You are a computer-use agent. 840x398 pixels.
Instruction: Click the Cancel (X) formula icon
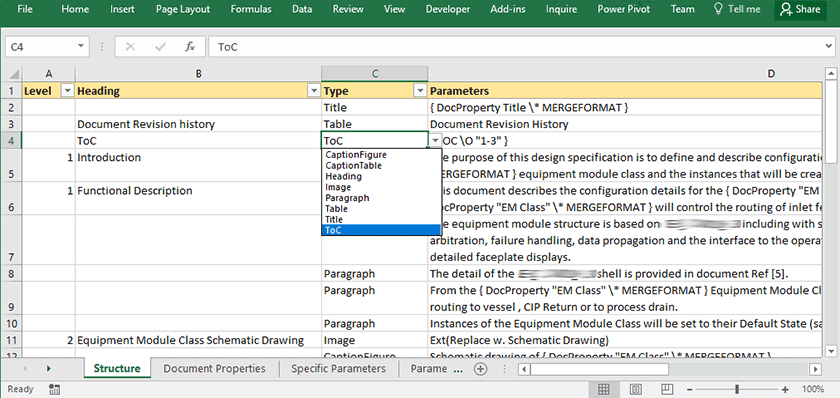tap(130, 47)
